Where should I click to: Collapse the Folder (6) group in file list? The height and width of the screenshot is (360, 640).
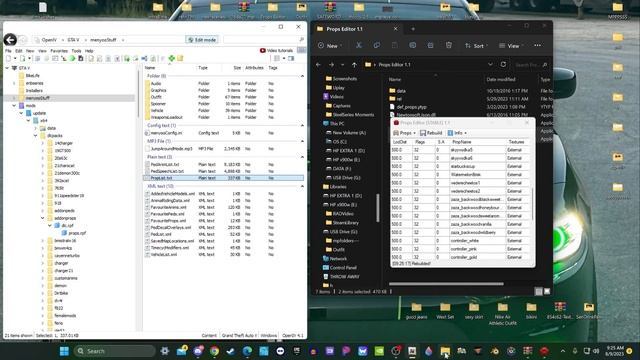302,76
